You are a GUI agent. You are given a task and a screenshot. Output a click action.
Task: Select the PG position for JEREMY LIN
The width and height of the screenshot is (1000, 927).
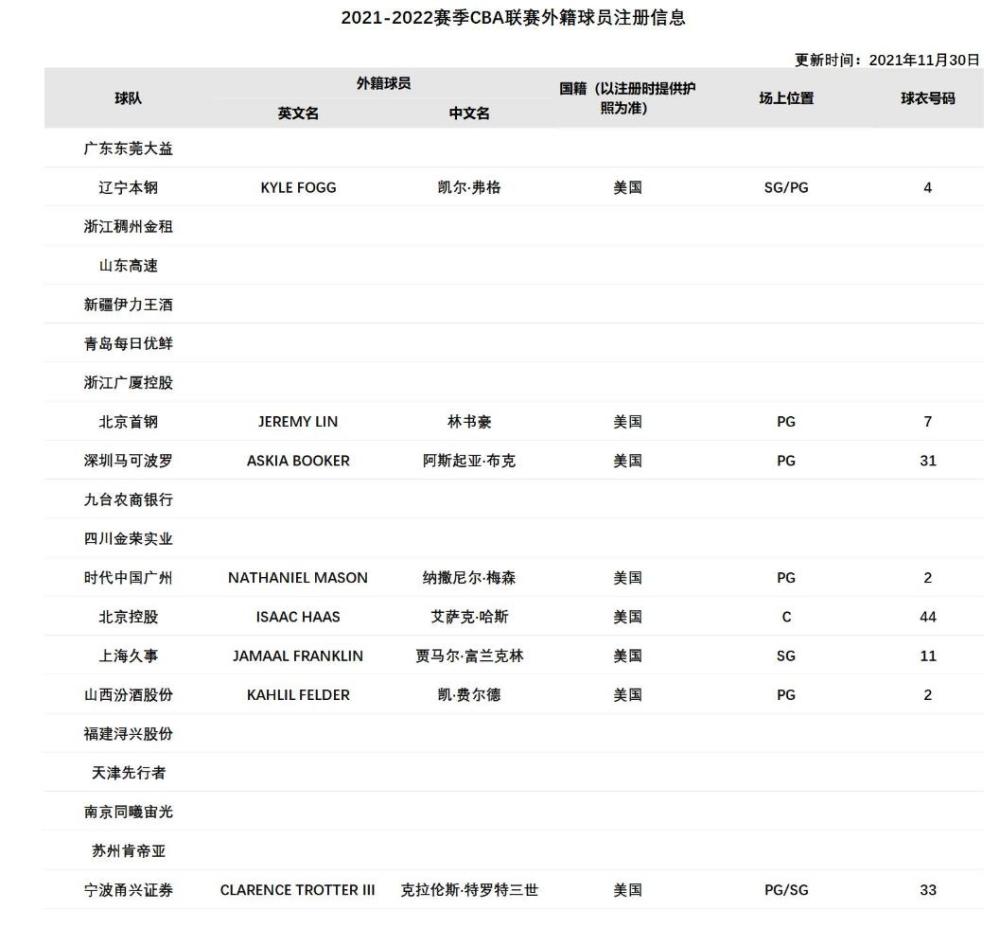(786, 421)
